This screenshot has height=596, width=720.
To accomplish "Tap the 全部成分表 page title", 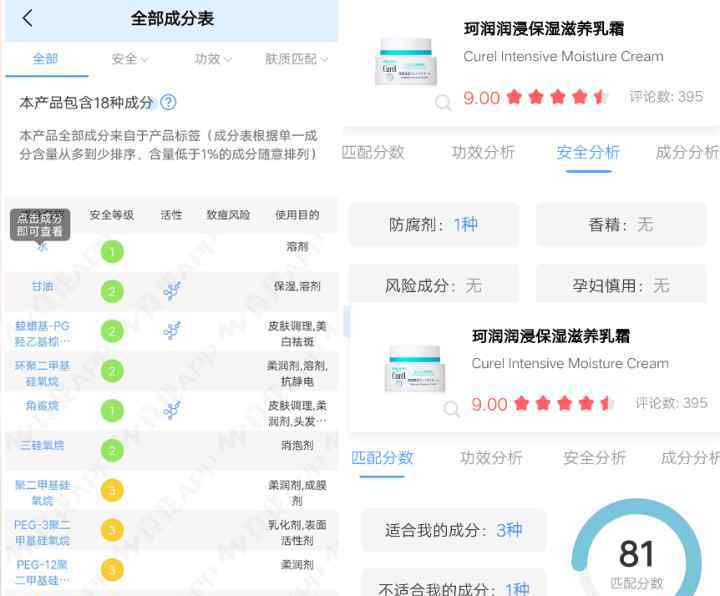I will (172, 19).
